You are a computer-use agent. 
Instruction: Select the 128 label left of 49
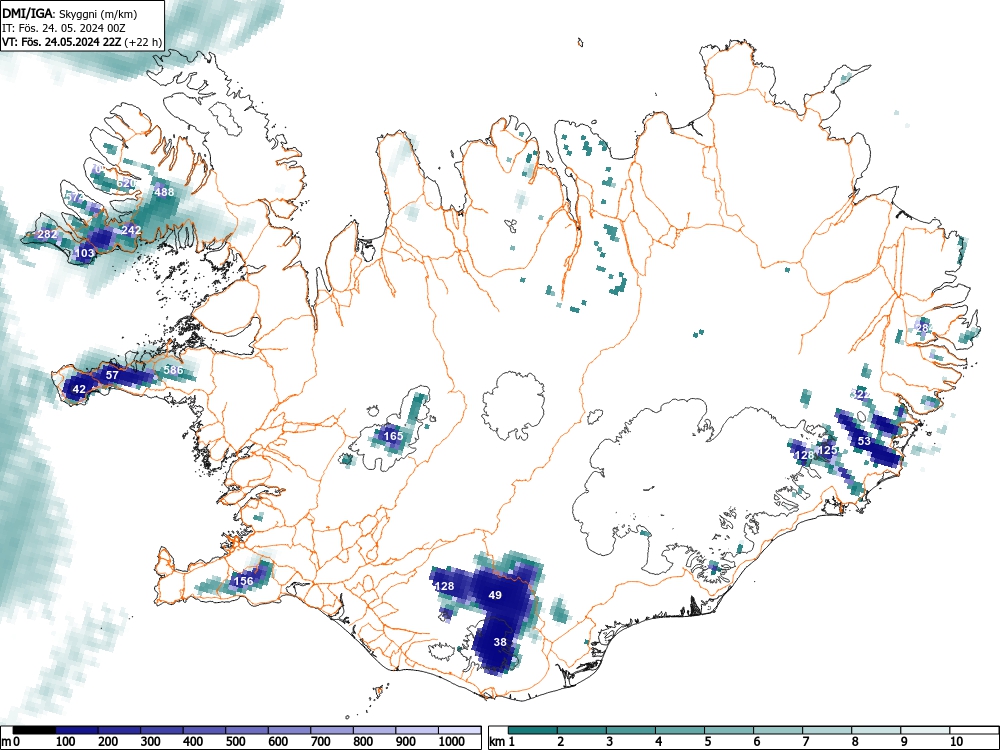tap(444, 586)
